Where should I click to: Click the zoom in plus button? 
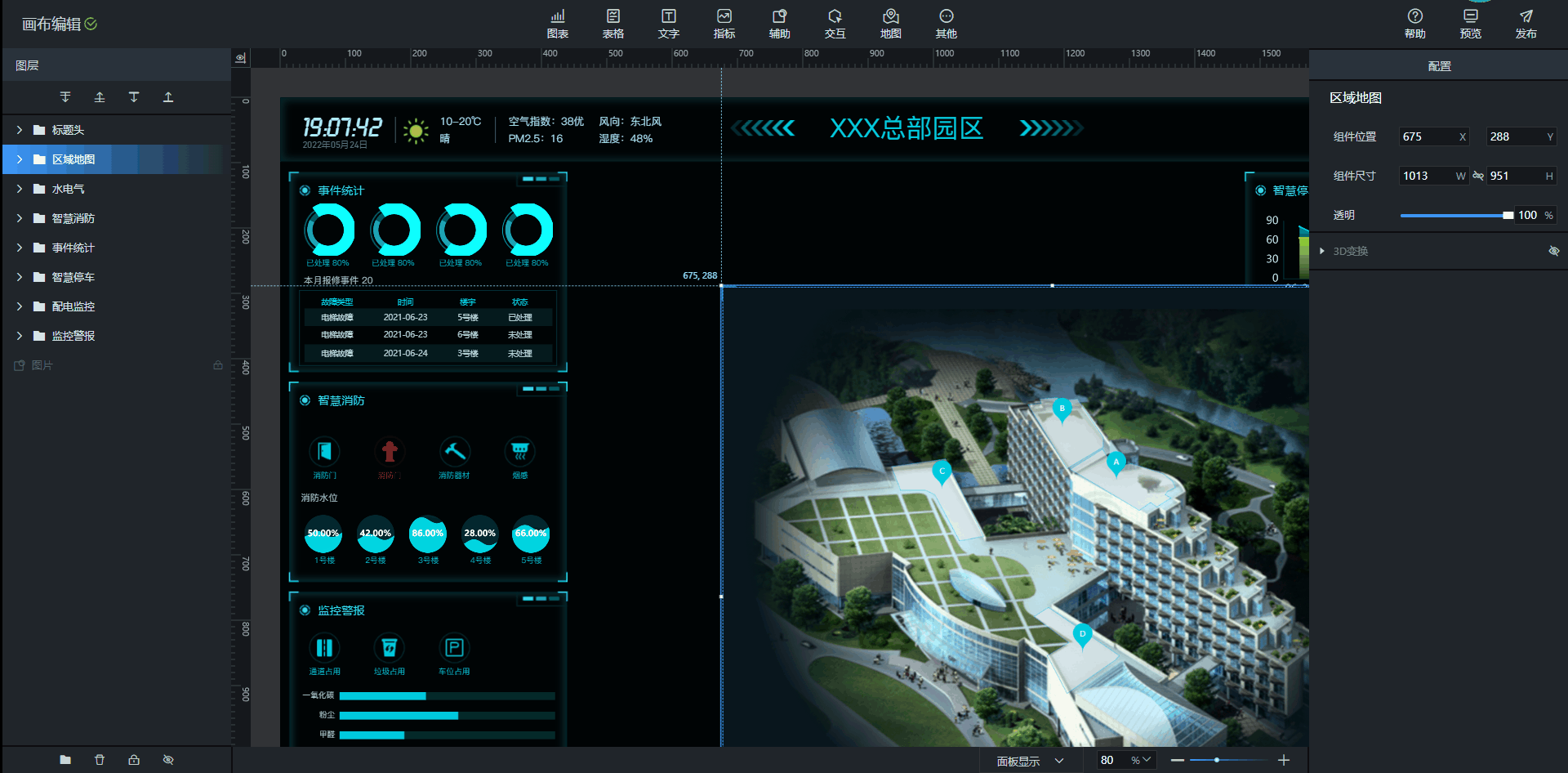[1284, 760]
